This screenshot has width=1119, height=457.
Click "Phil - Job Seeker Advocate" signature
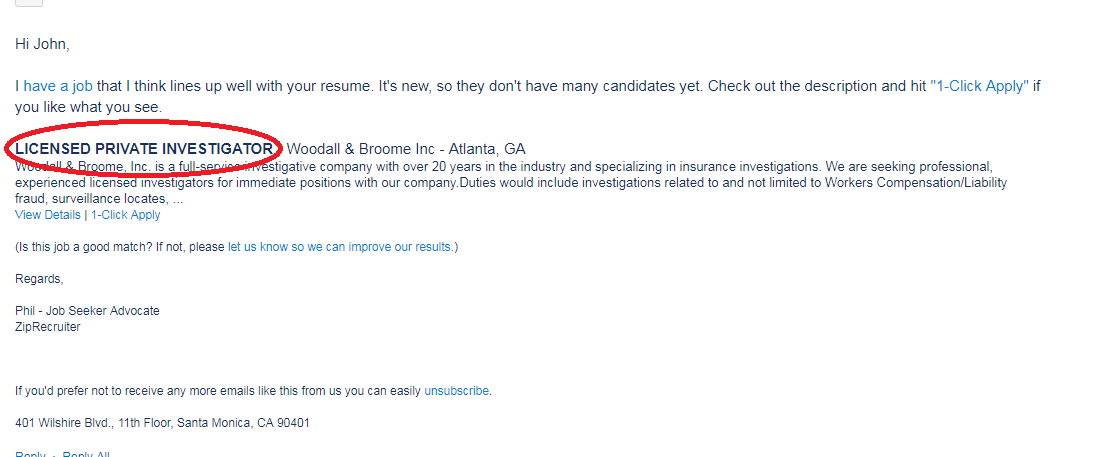pyautogui.click(x=87, y=311)
